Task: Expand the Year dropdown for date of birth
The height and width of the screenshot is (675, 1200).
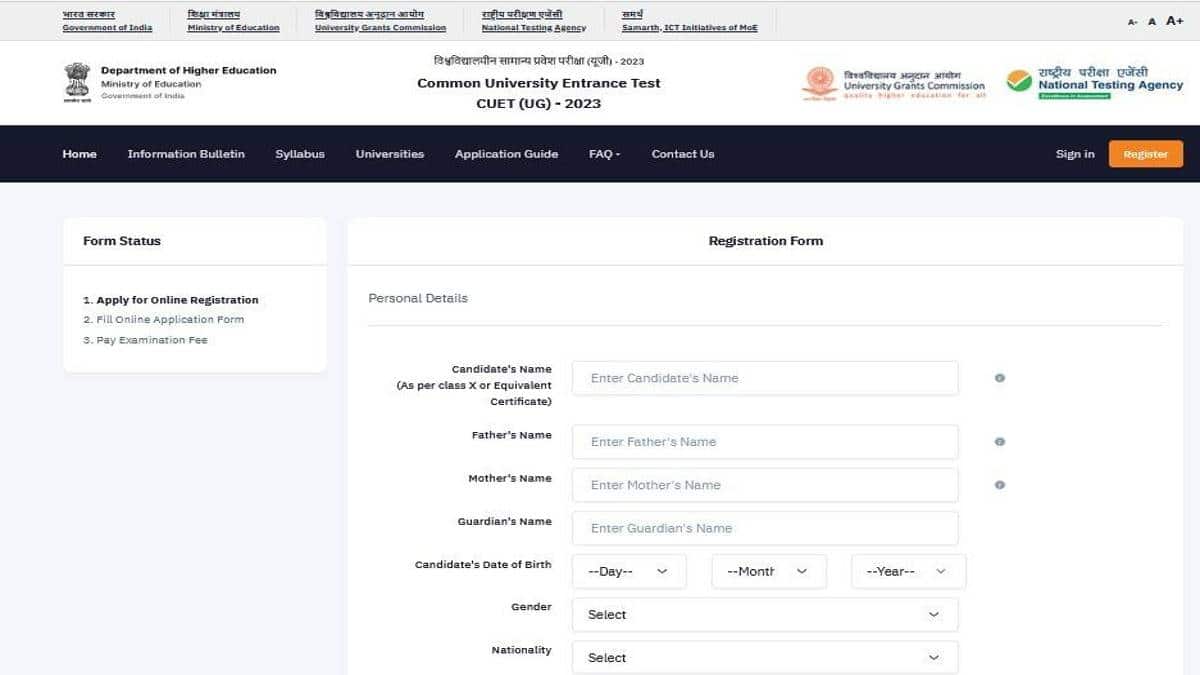Action: 908,571
